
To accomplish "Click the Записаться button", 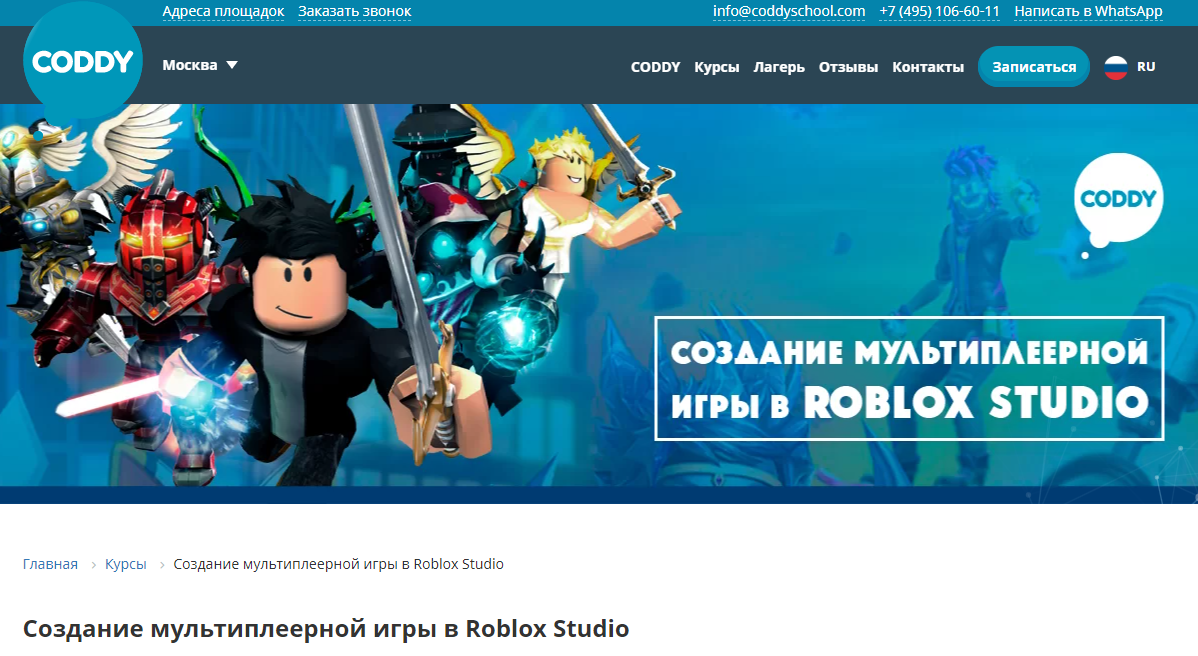I will pyautogui.click(x=1034, y=66).
